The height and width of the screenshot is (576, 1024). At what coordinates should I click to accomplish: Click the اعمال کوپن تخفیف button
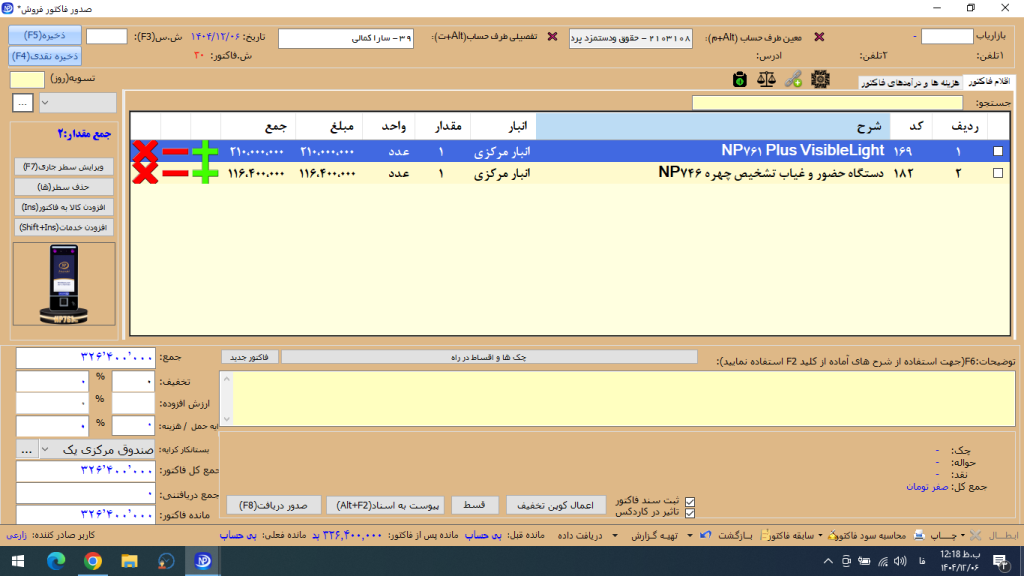pos(556,505)
